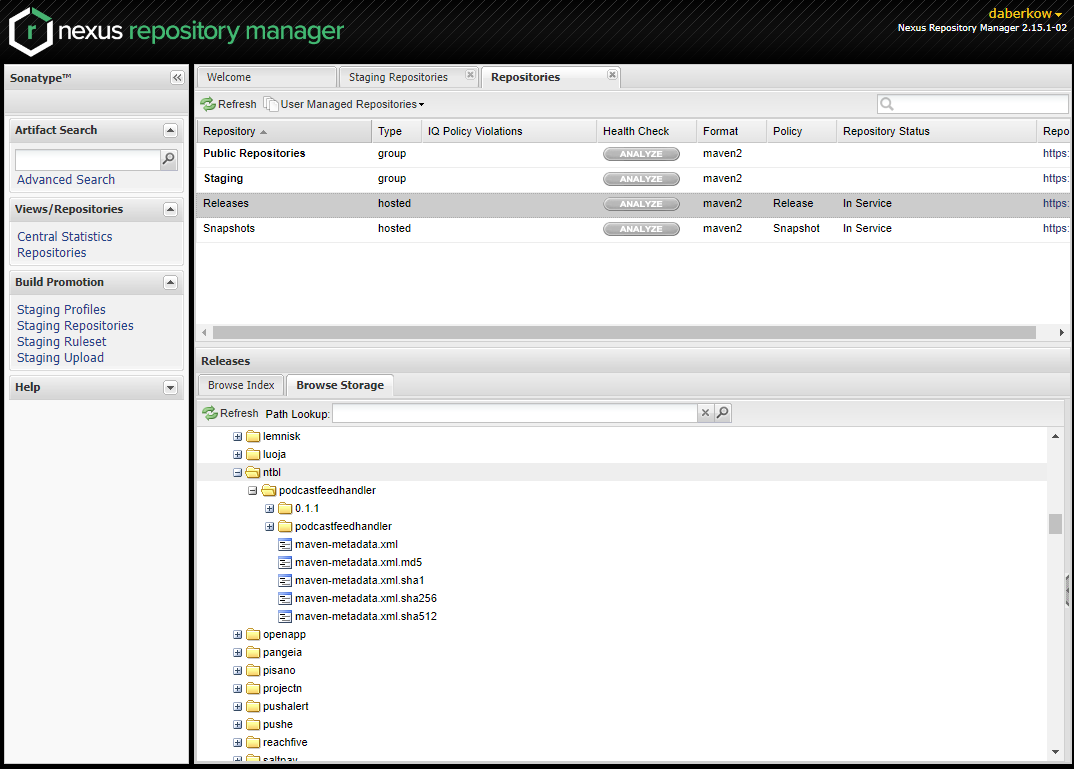This screenshot has height=769, width=1074.
Task: Click Refresh icon in repositories toolbar
Action: [x=208, y=104]
